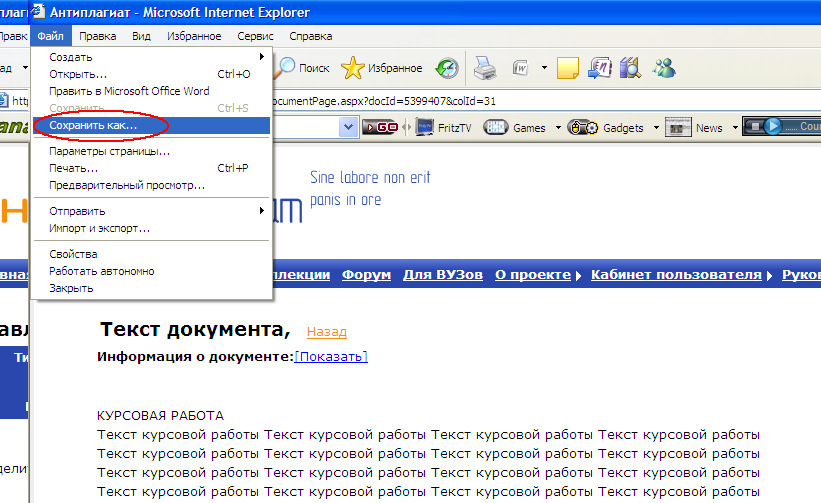
Task: Click the Edit with Word icon
Action: point(520,68)
